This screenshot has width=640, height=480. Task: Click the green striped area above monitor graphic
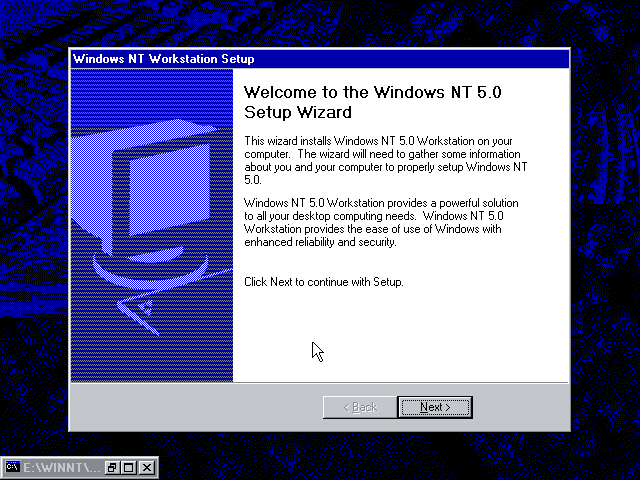click(x=152, y=94)
